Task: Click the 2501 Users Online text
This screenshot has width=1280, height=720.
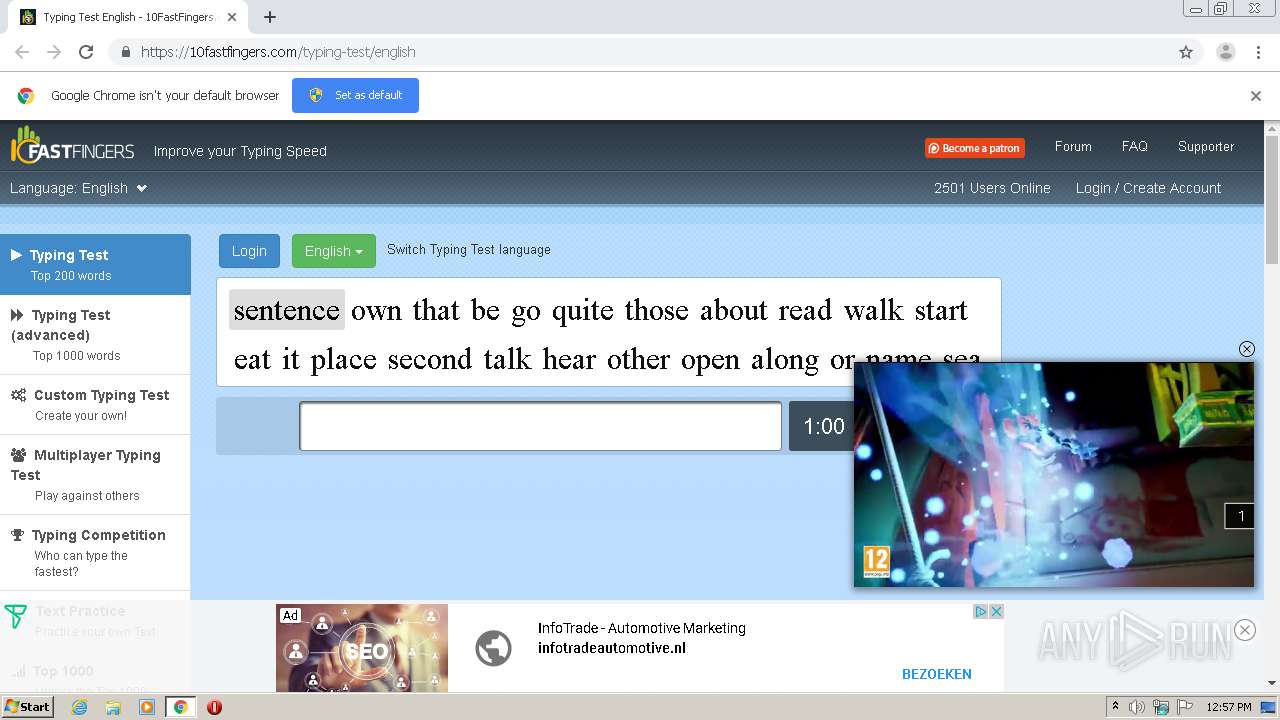Action: pyautogui.click(x=992, y=188)
